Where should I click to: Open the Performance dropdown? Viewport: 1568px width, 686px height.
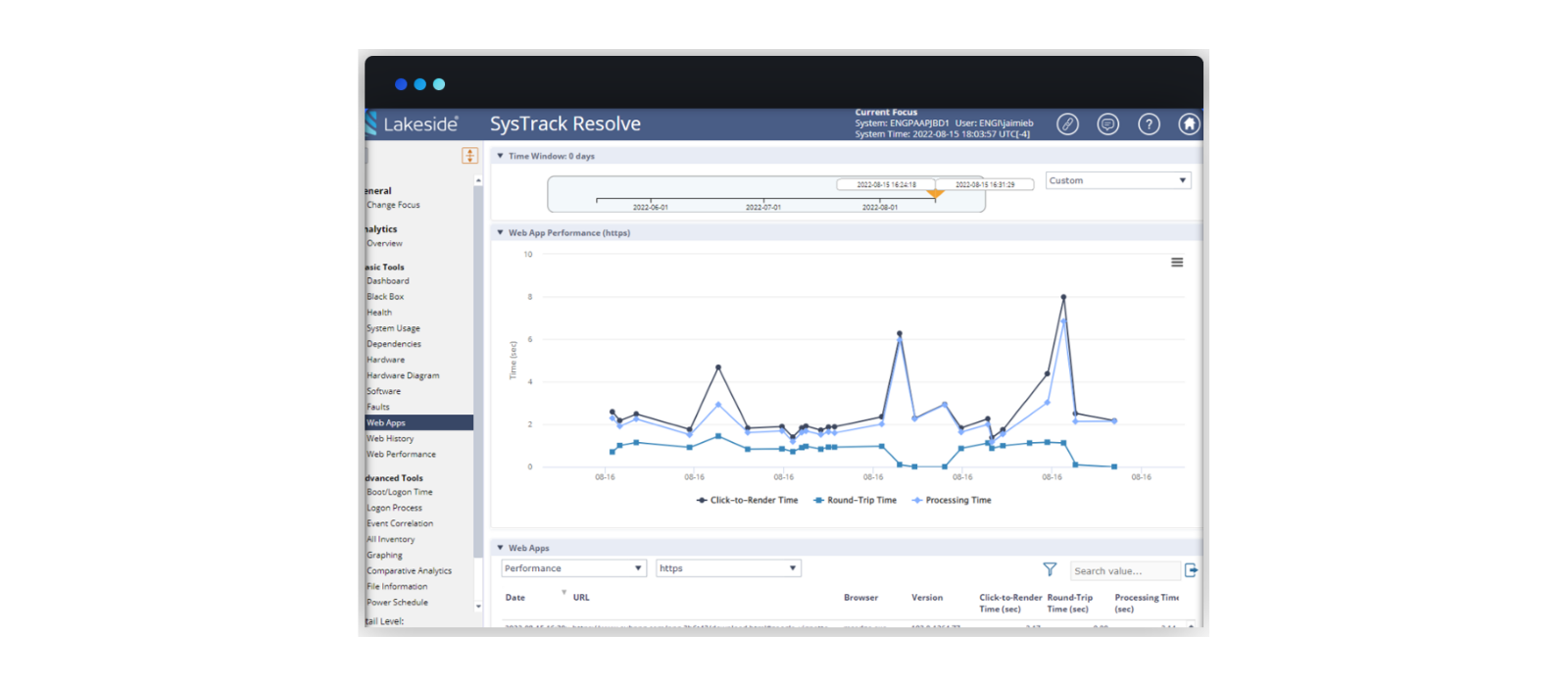(573, 568)
